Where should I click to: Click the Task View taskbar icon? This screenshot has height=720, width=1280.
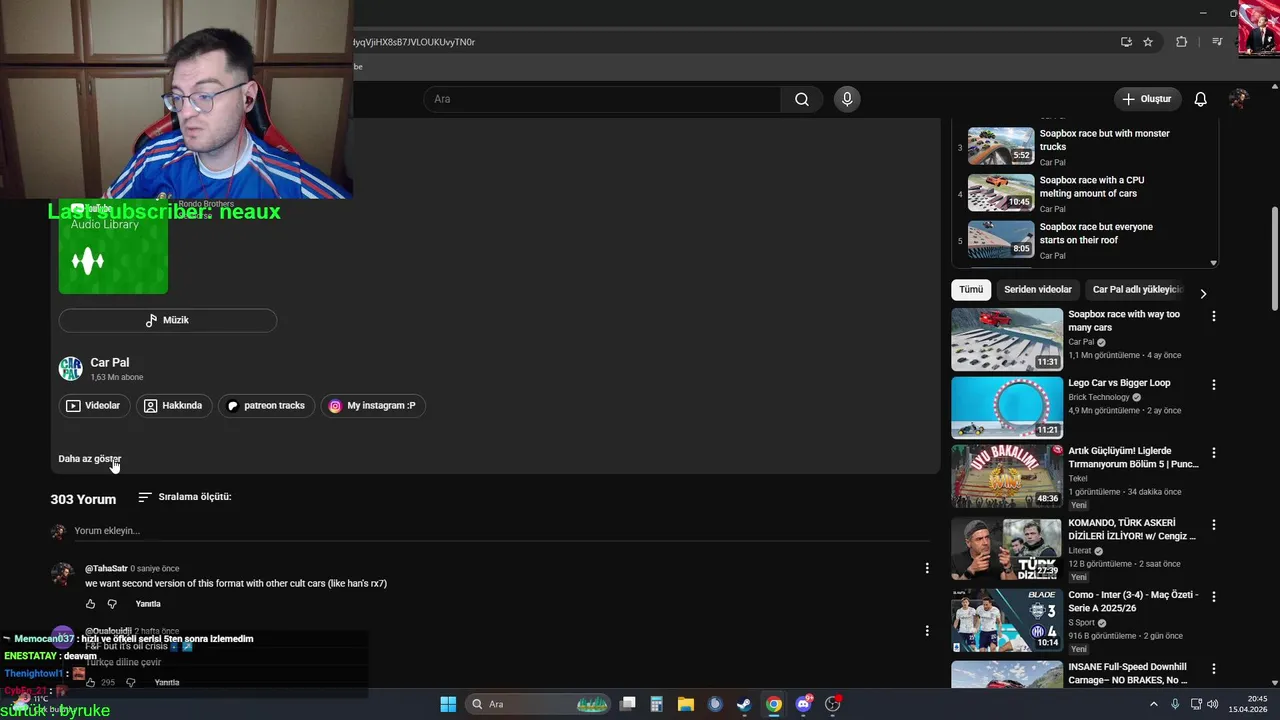628,704
